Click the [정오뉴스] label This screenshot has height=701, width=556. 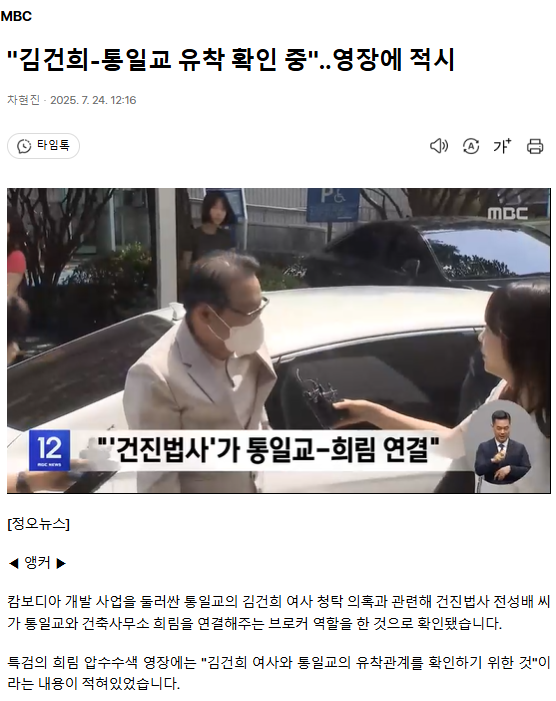(x=38, y=524)
